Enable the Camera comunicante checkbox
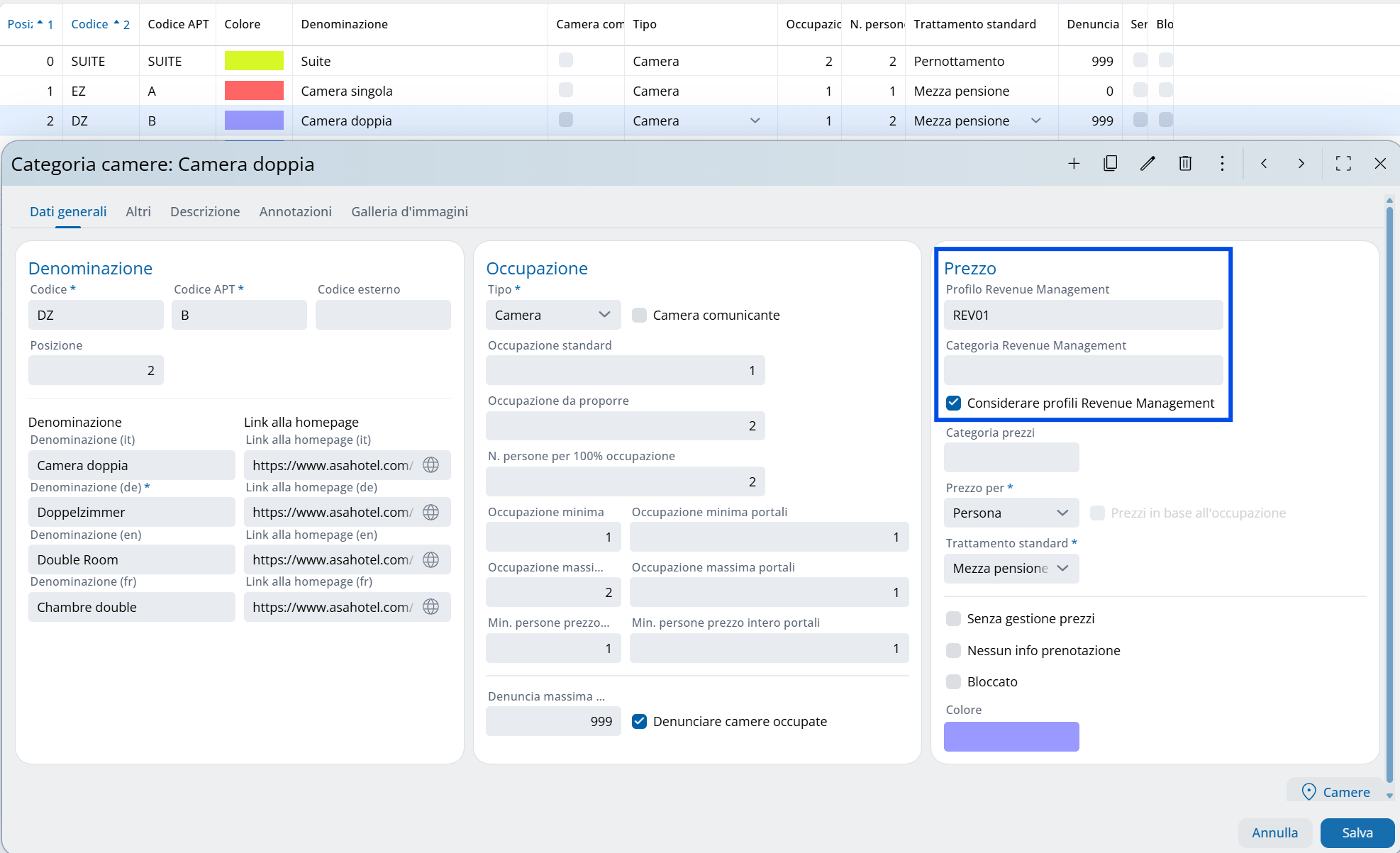The image size is (1400, 853). [639, 315]
